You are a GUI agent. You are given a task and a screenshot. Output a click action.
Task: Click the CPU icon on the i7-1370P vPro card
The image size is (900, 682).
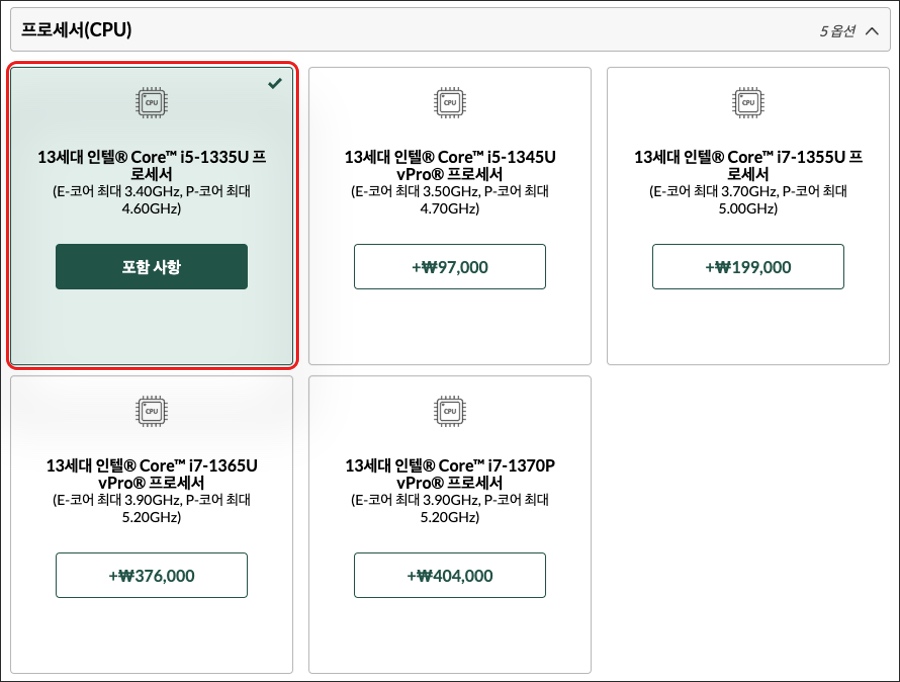point(450,411)
